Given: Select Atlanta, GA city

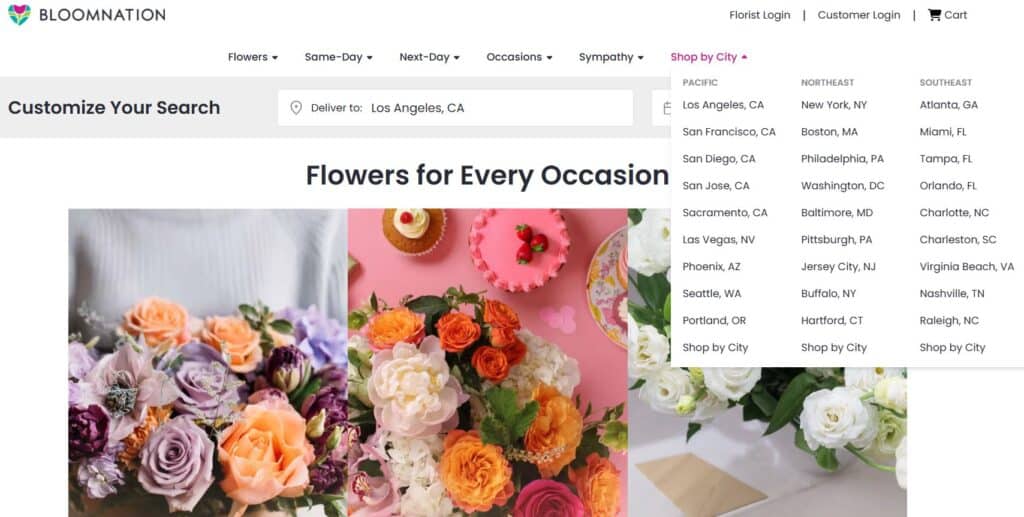Looking at the screenshot, I should pyautogui.click(x=949, y=104).
